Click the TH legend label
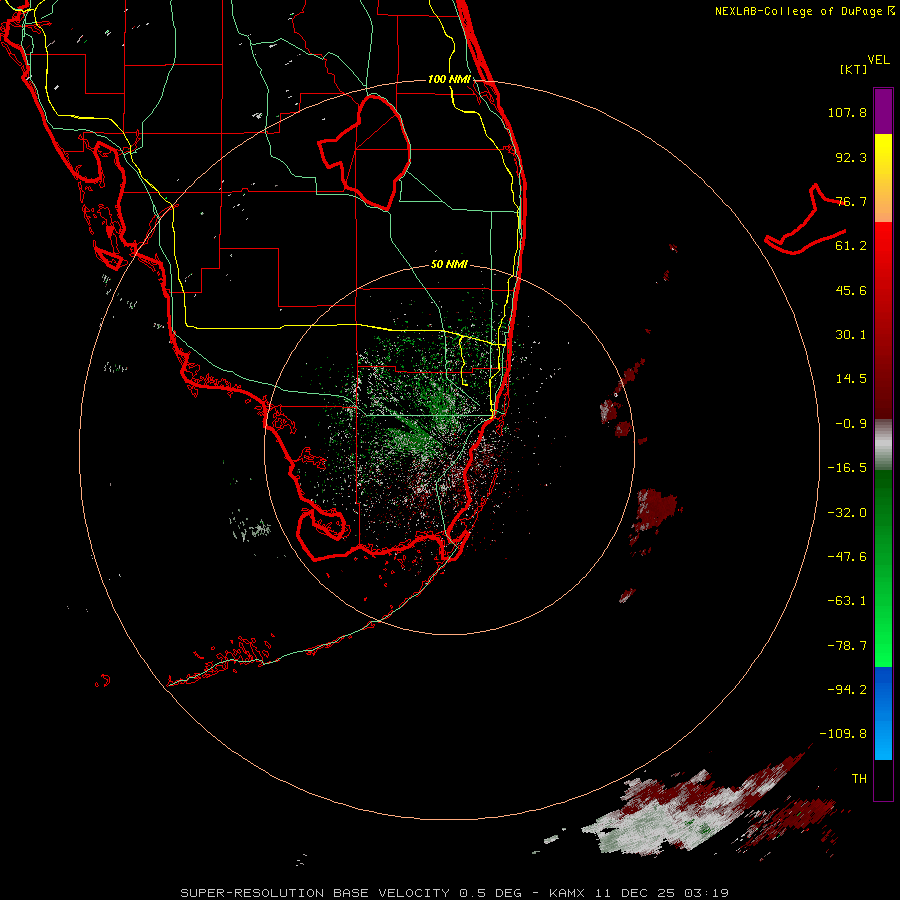The image size is (900, 900). click(x=859, y=779)
